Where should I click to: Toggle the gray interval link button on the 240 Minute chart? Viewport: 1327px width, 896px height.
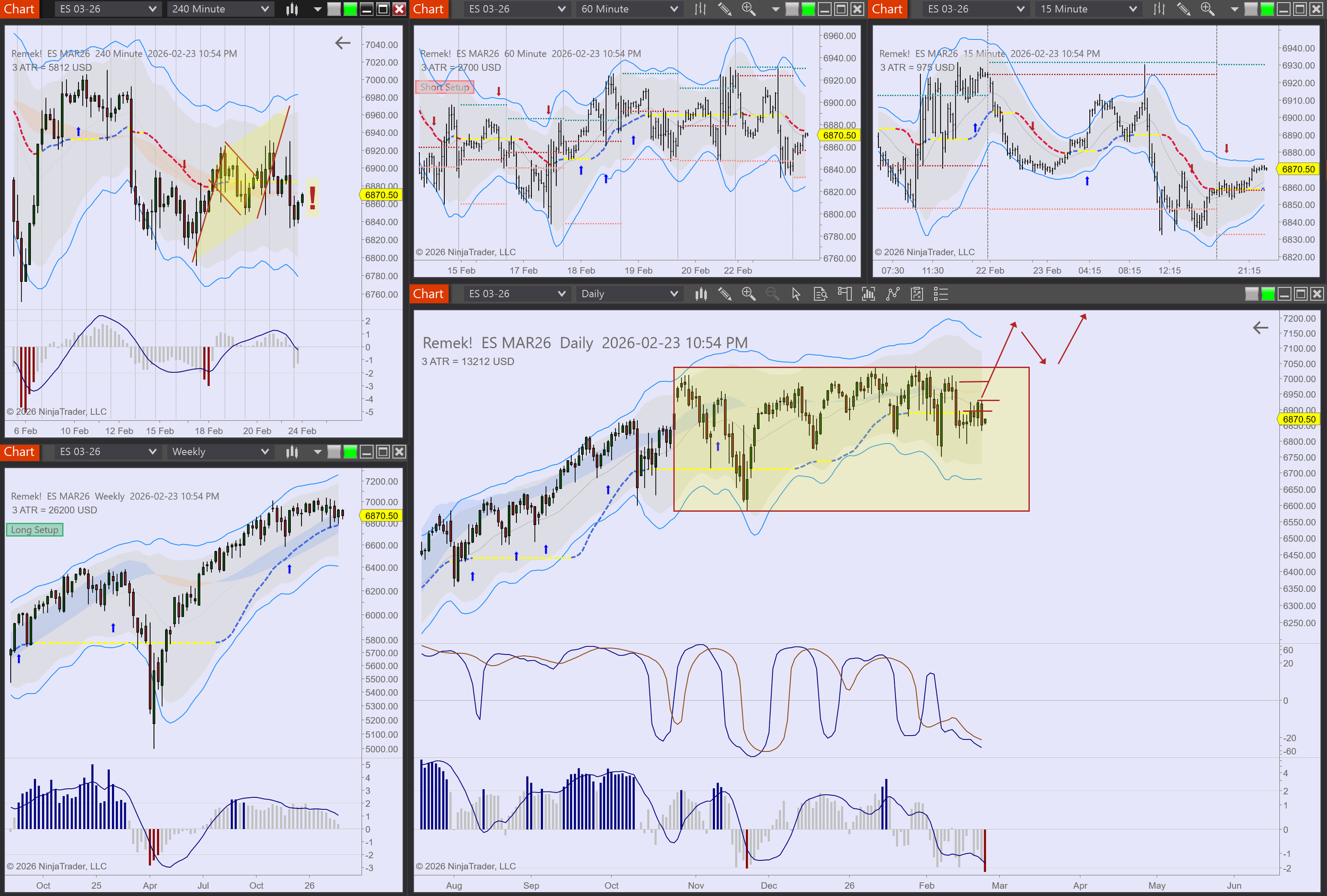click(x=334, y=9)
